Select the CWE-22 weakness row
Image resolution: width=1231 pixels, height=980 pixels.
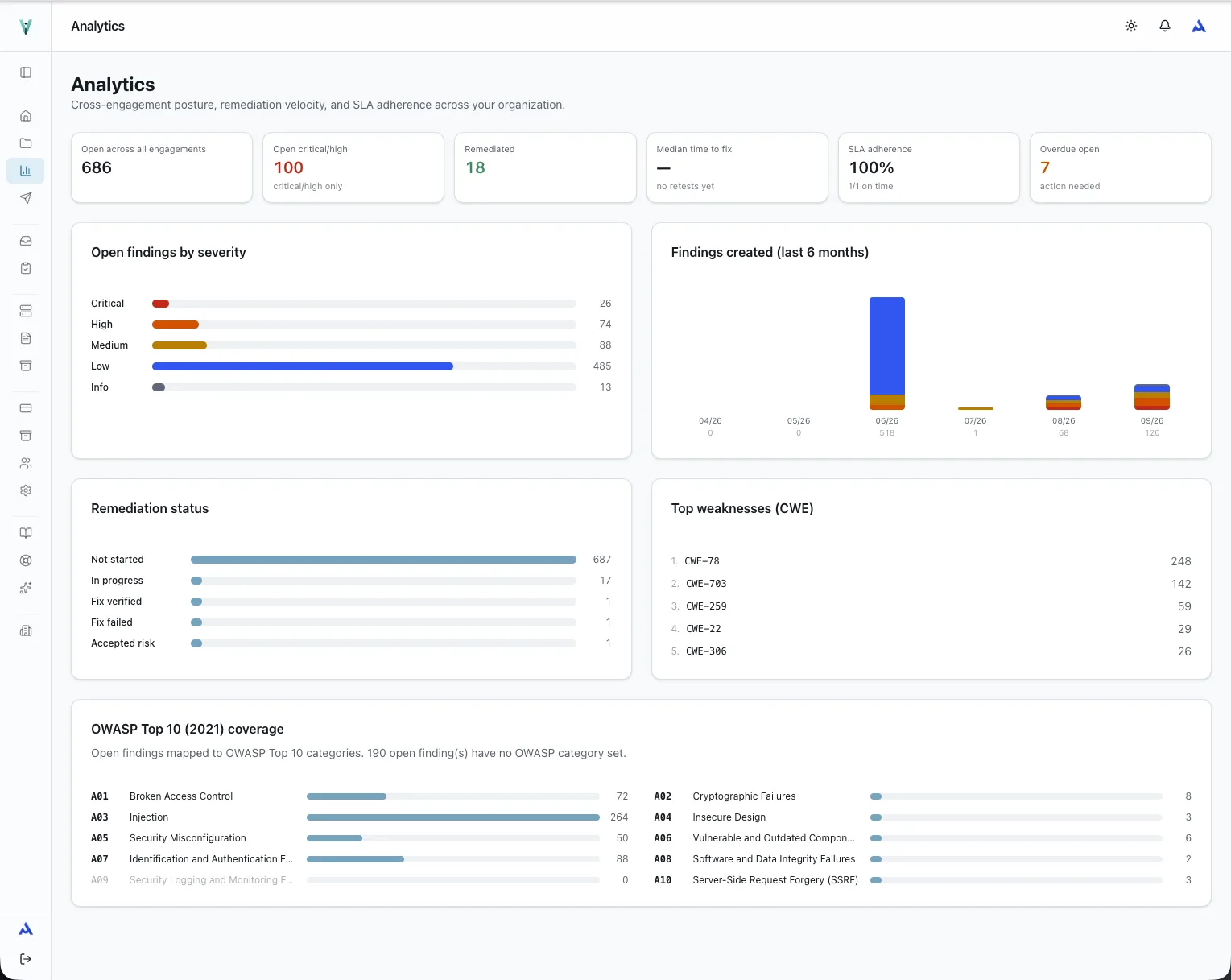click(932, 629)
